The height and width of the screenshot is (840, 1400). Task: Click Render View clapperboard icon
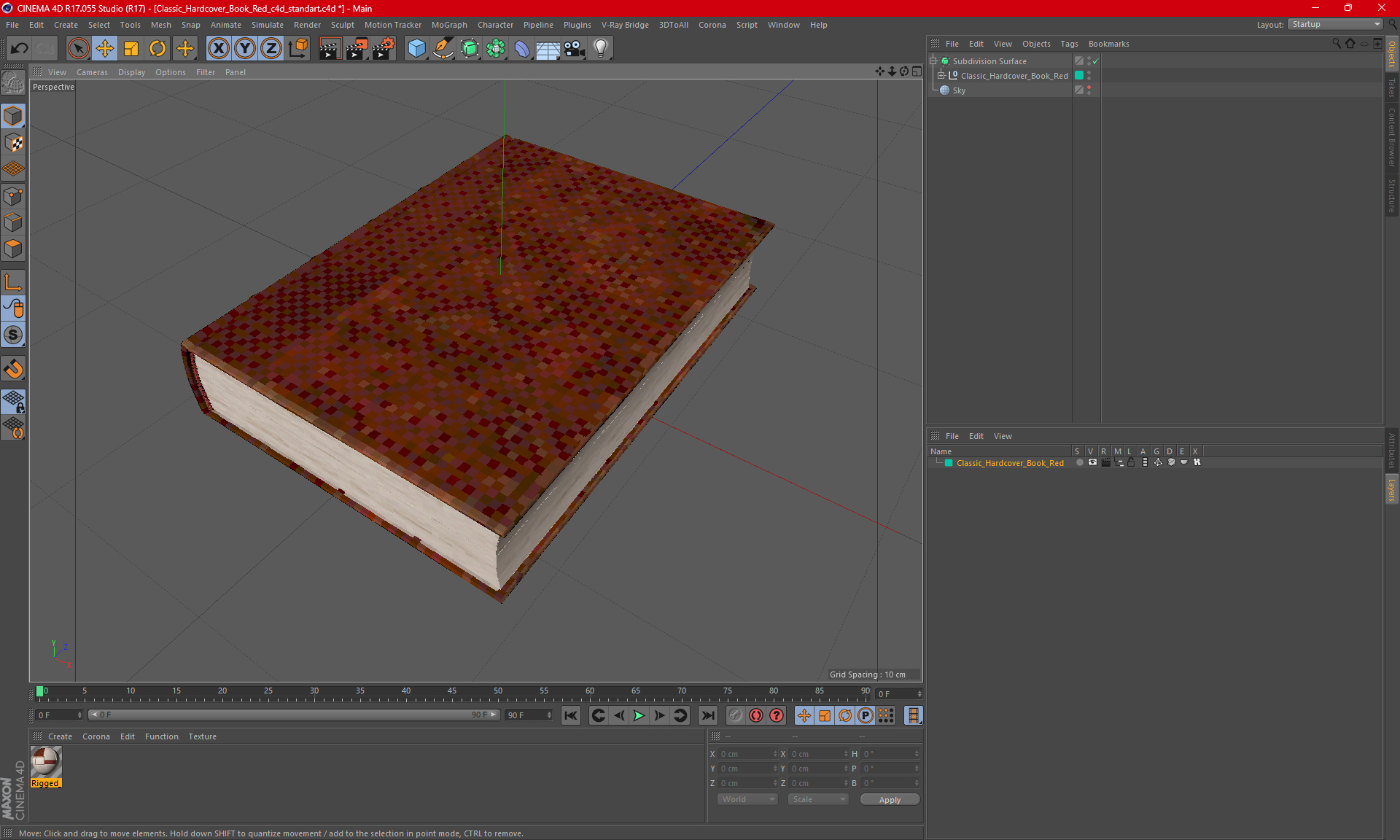click(x=330, y=48)
